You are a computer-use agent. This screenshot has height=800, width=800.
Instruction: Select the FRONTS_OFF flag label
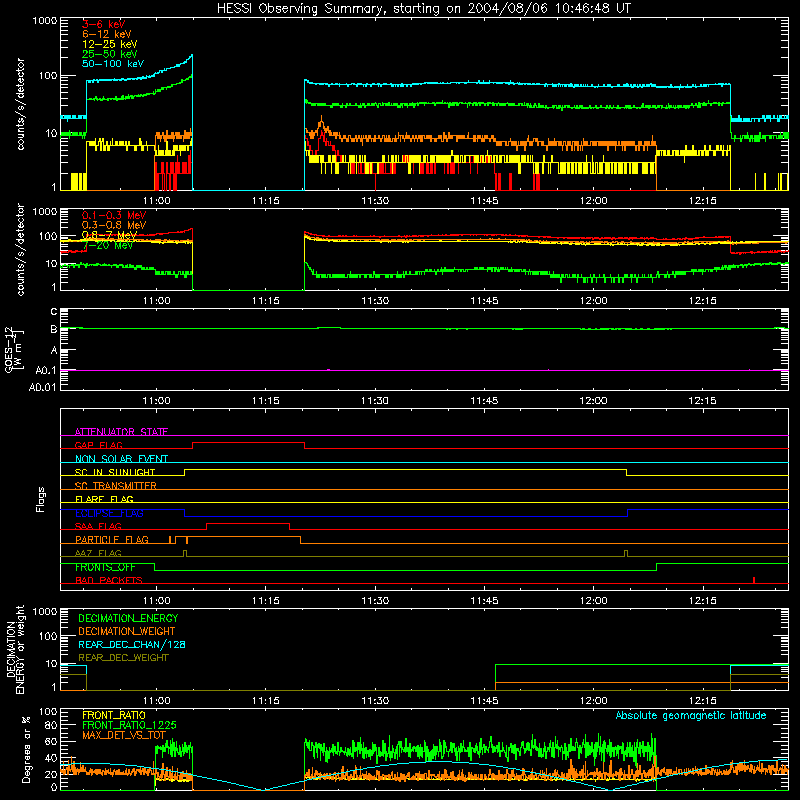[x=105, y=567]
